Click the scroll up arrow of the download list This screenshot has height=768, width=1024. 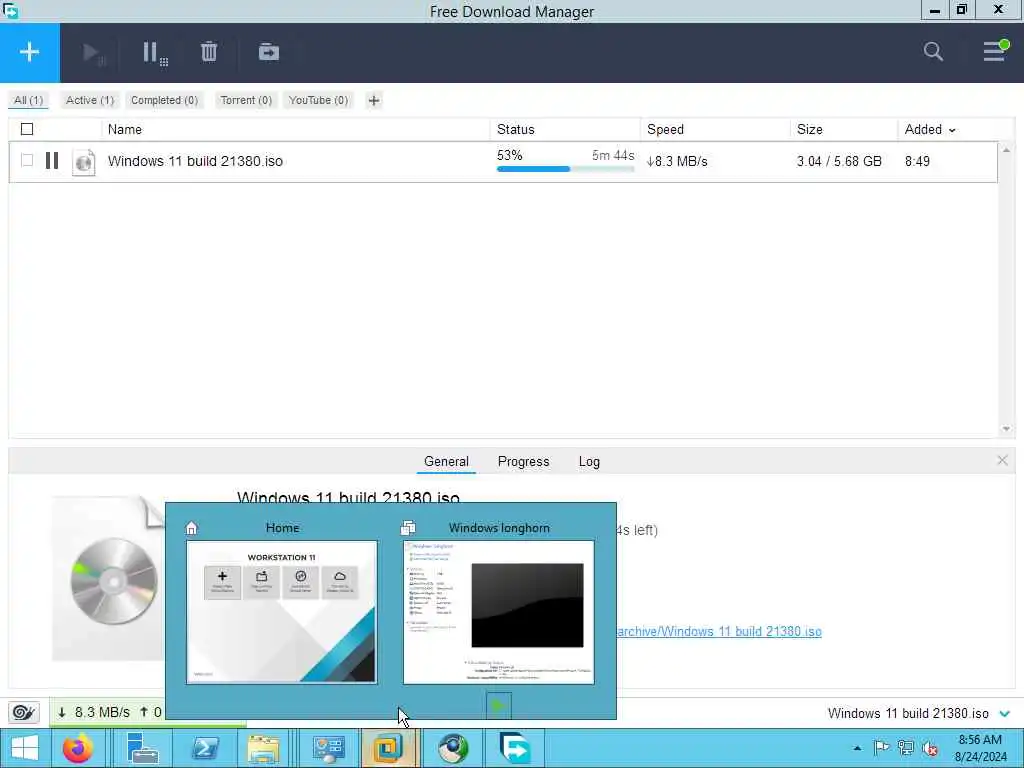point(1006,150)
